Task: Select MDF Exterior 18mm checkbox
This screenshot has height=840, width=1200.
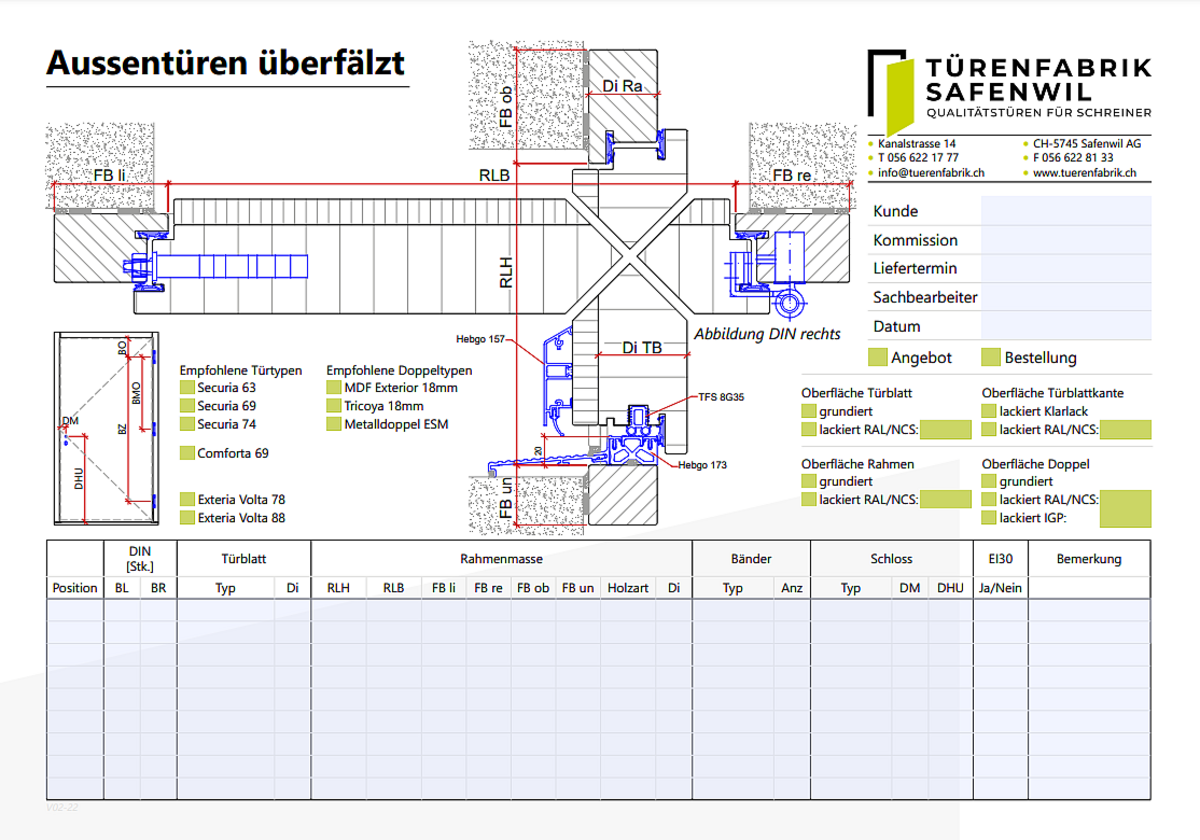Action: tap(334, 387)
